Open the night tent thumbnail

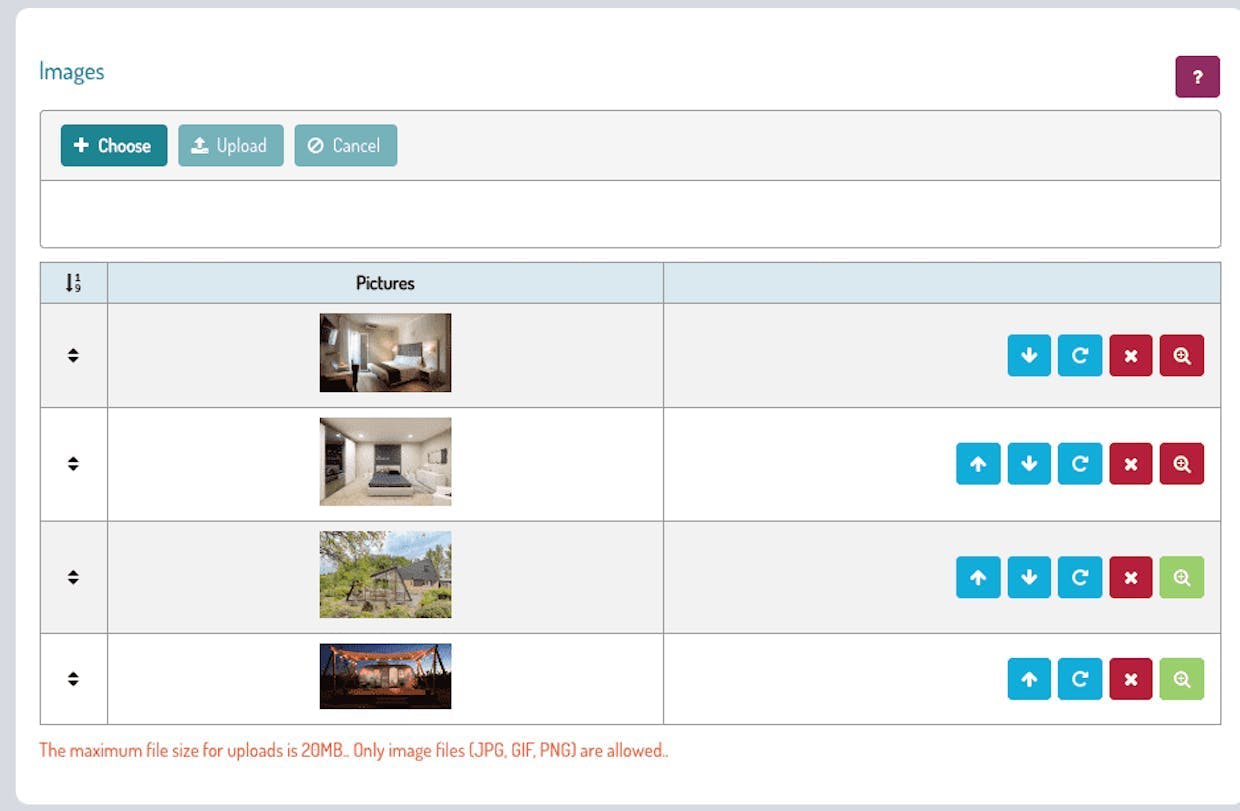pos(385,676)
